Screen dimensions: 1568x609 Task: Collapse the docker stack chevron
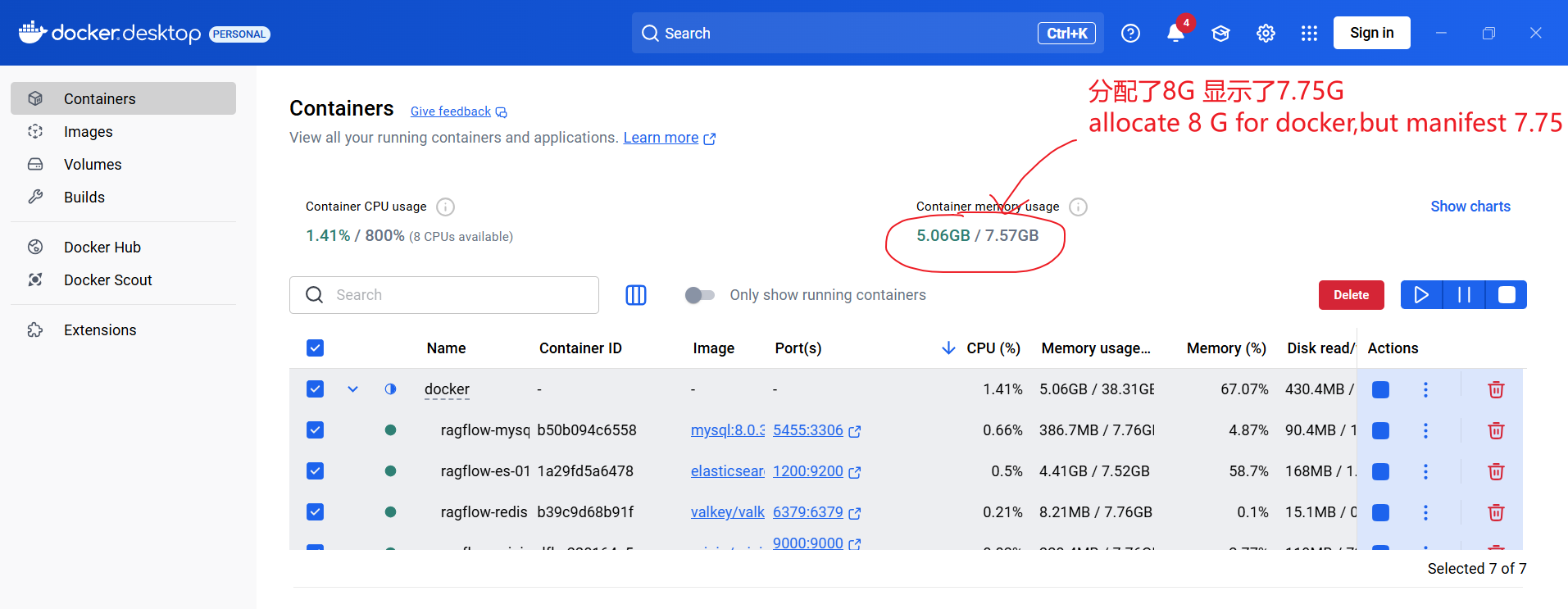352,389
